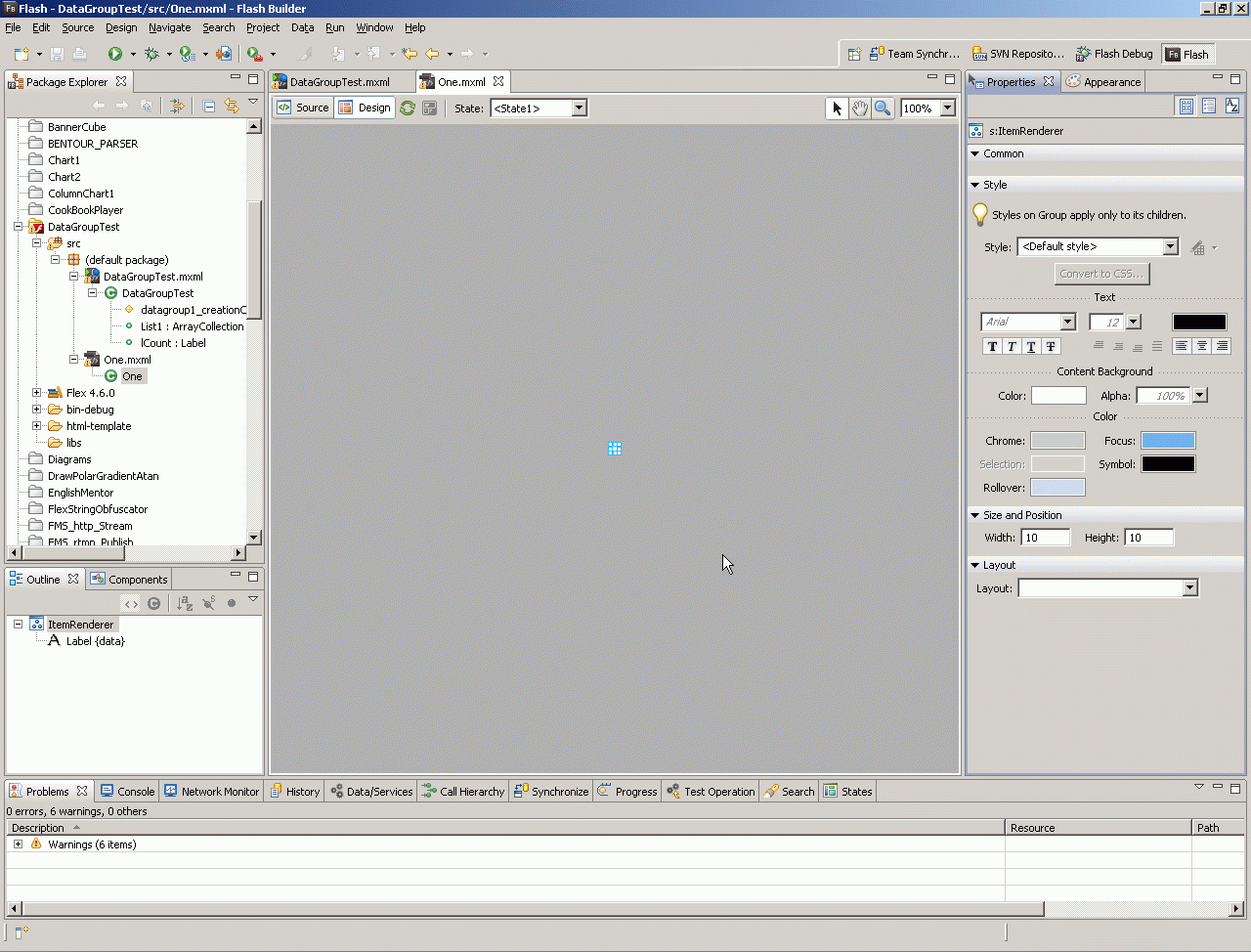This screenshot has height=952, width=1251.
Task: Select One.mxml in Package Explorer tree
Action: pos(127,360)
